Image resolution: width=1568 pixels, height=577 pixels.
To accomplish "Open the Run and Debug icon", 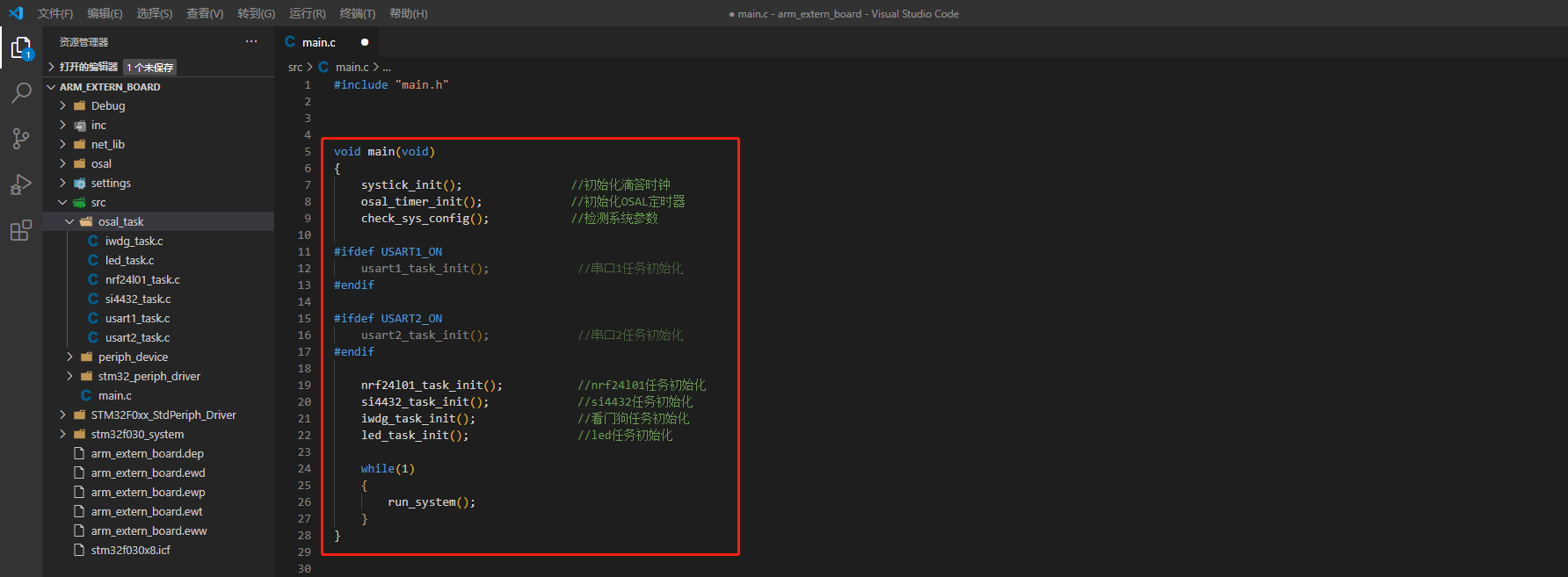I will 21,184.
